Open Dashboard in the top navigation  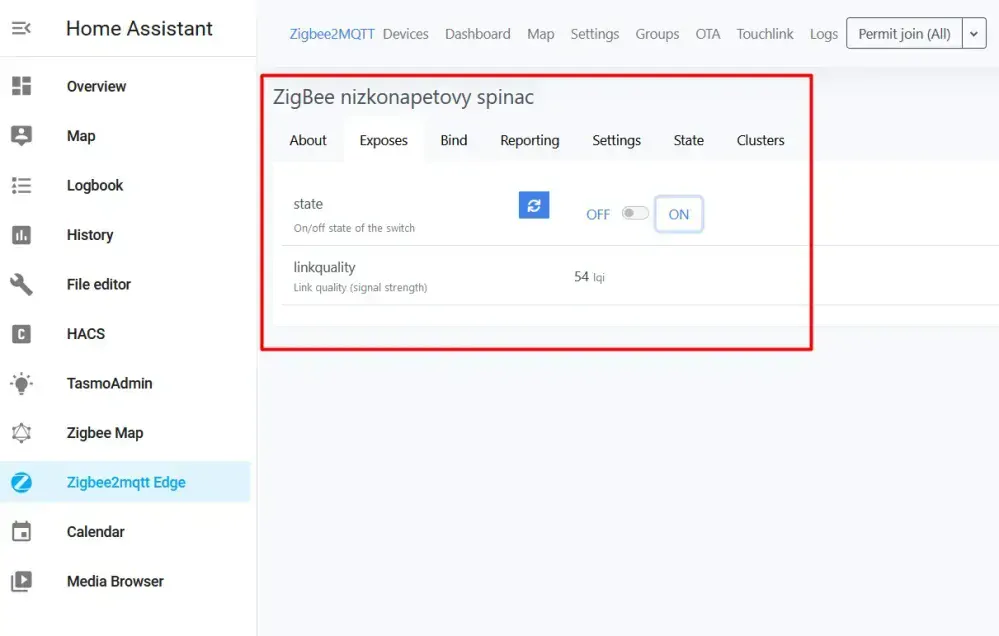click(x=477, y=34)
